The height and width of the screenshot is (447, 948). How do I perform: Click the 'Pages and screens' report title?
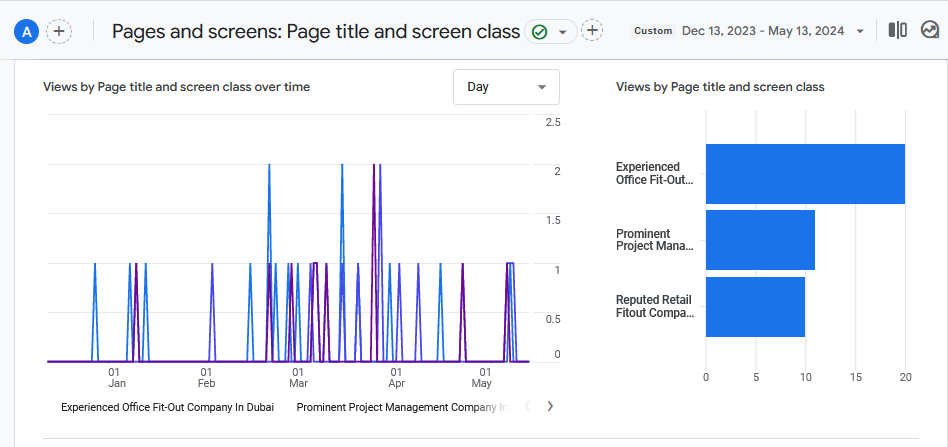pos(315,31)
